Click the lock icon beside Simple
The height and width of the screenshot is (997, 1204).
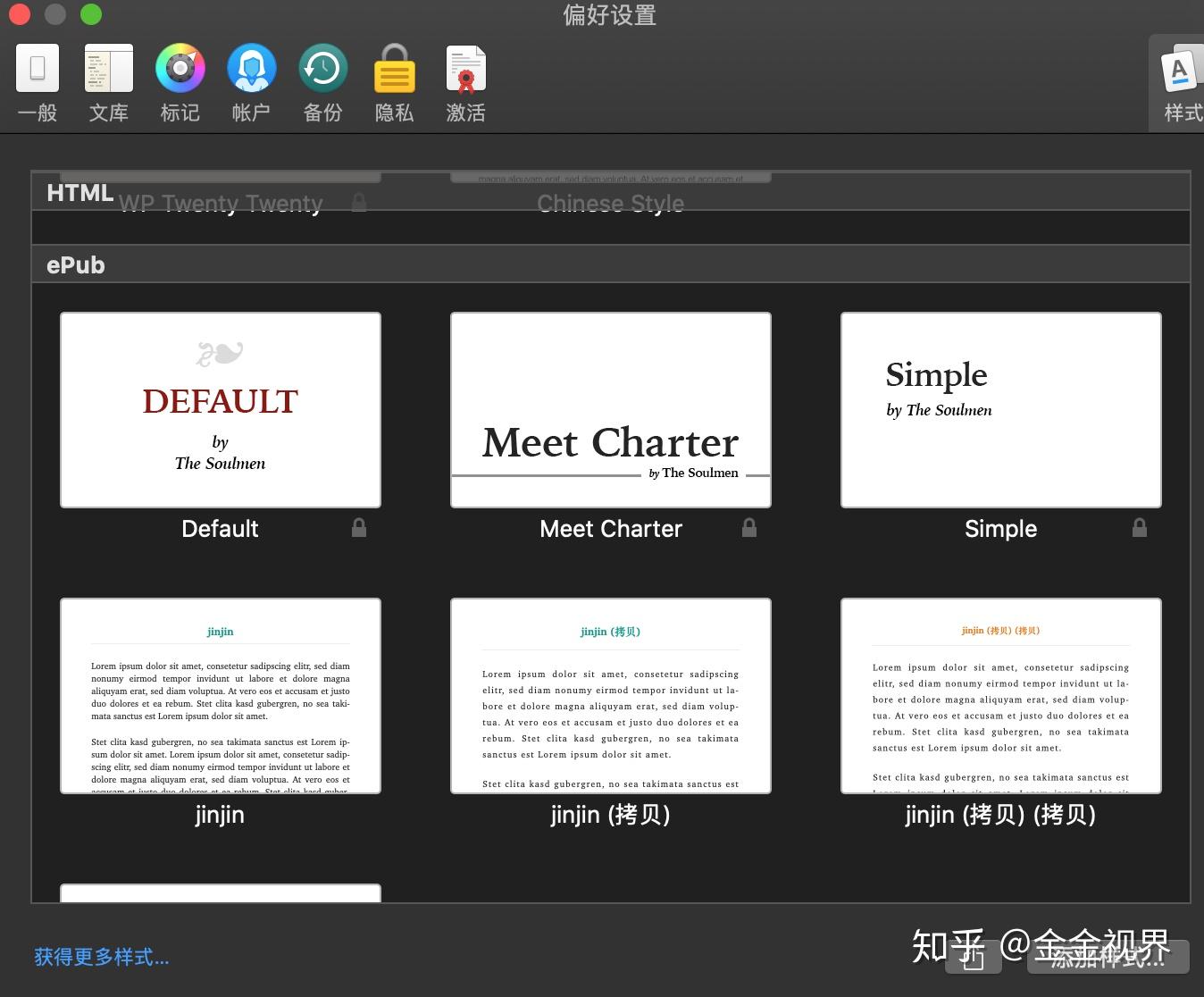point(1140,528)
